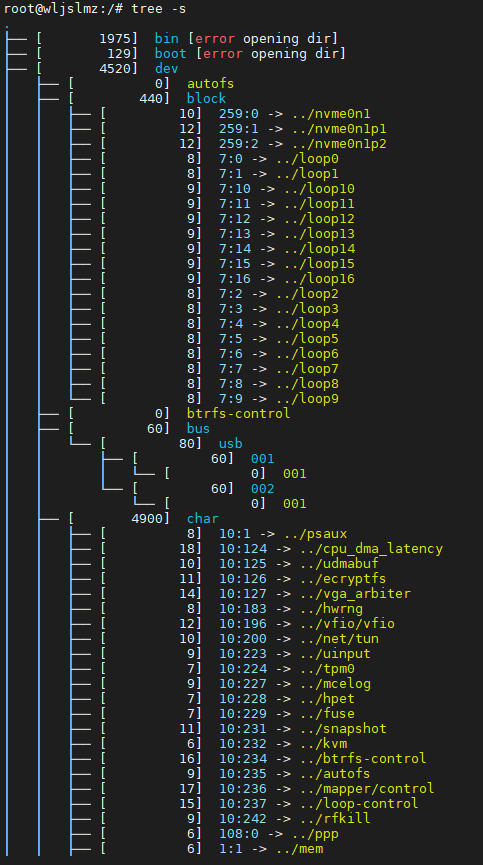Select the 10:127 -> ../vga_arbiter line
Screen dimensions: 483x865
315,594
